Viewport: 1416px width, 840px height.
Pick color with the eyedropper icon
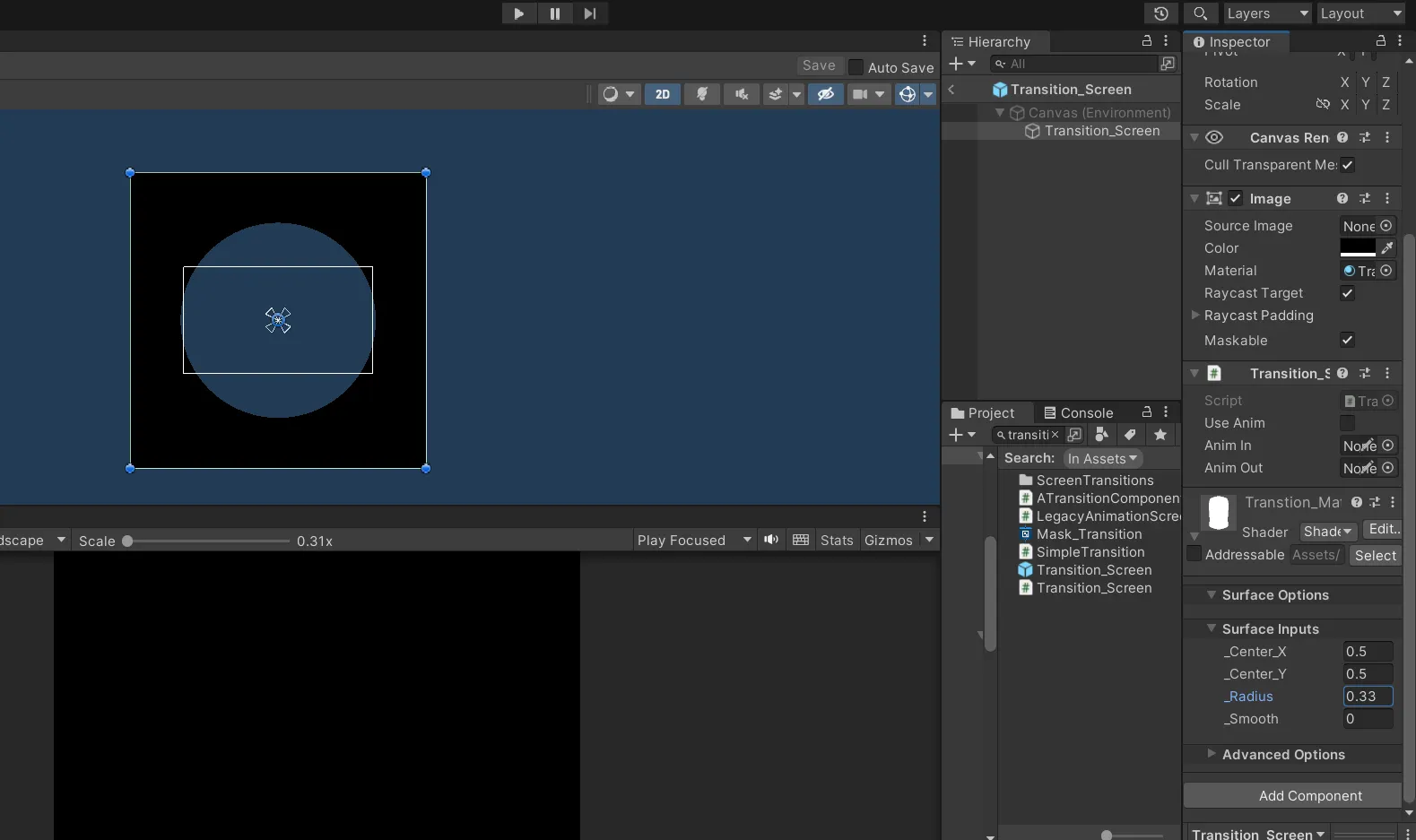[x=1387, y=248]
